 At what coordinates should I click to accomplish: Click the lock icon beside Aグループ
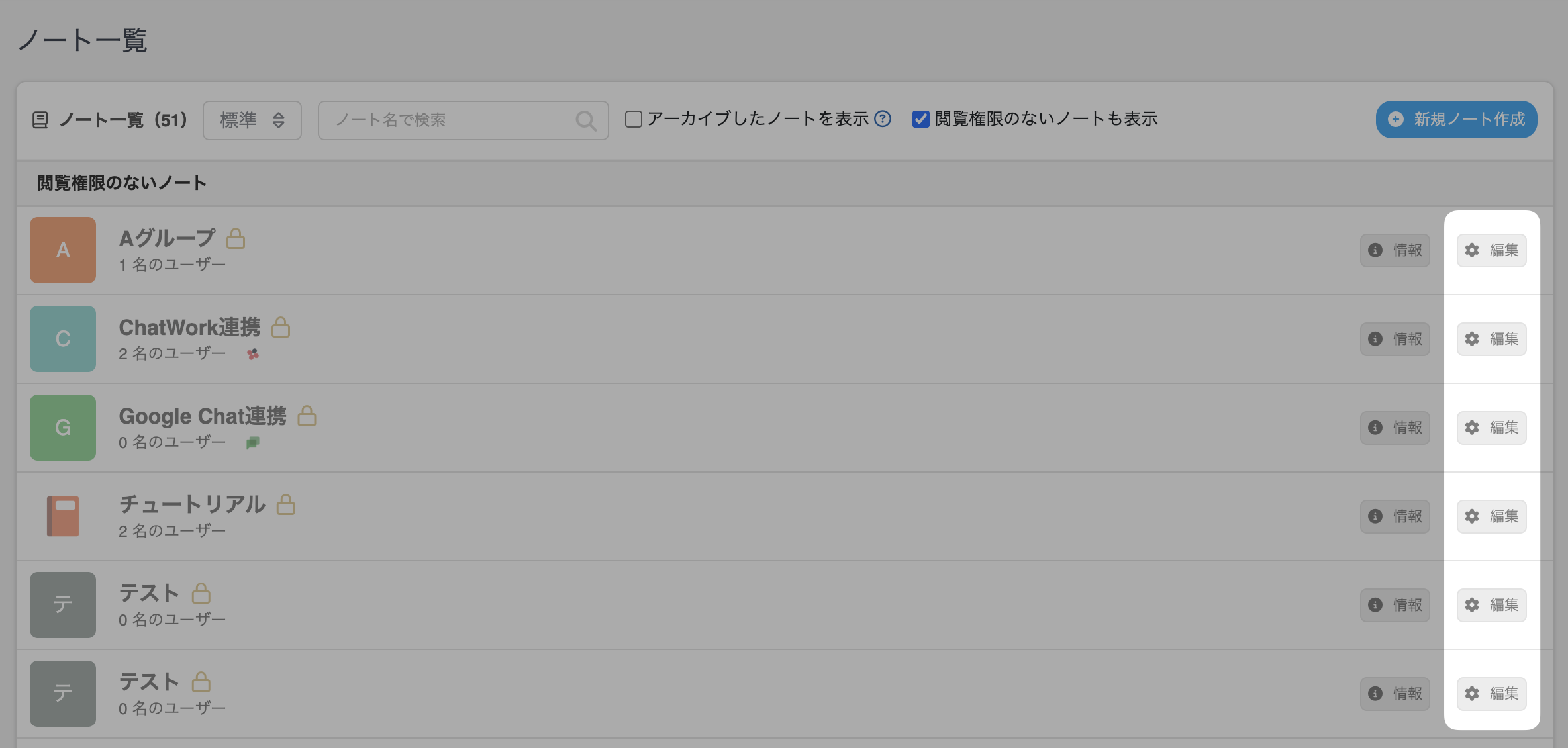236,238
